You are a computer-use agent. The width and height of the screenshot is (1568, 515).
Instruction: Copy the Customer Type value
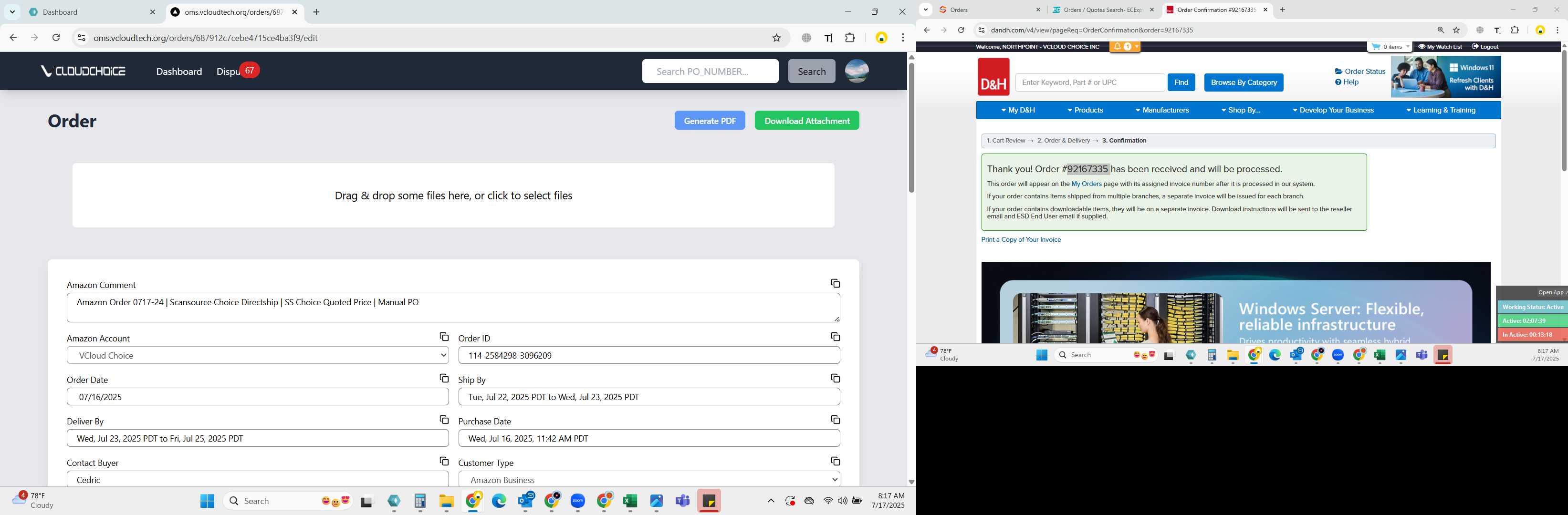click(835, 462)
